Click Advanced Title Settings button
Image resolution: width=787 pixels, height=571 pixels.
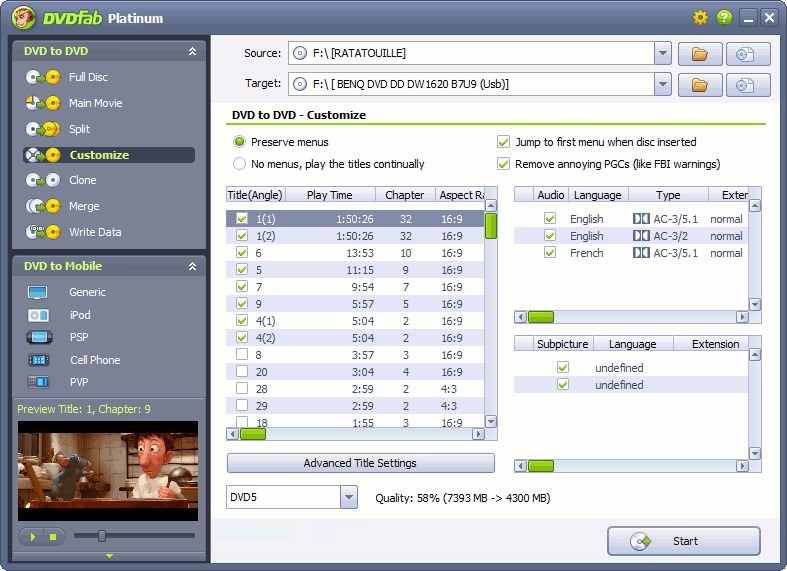tap(360, 463)
